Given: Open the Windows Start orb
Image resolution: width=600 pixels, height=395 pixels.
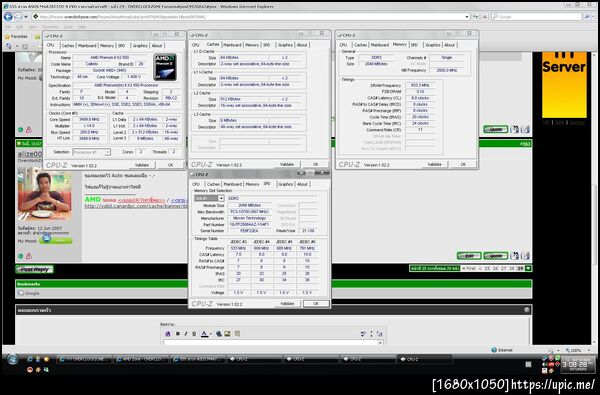Looking at the screenshot, I should pos(12,359).
